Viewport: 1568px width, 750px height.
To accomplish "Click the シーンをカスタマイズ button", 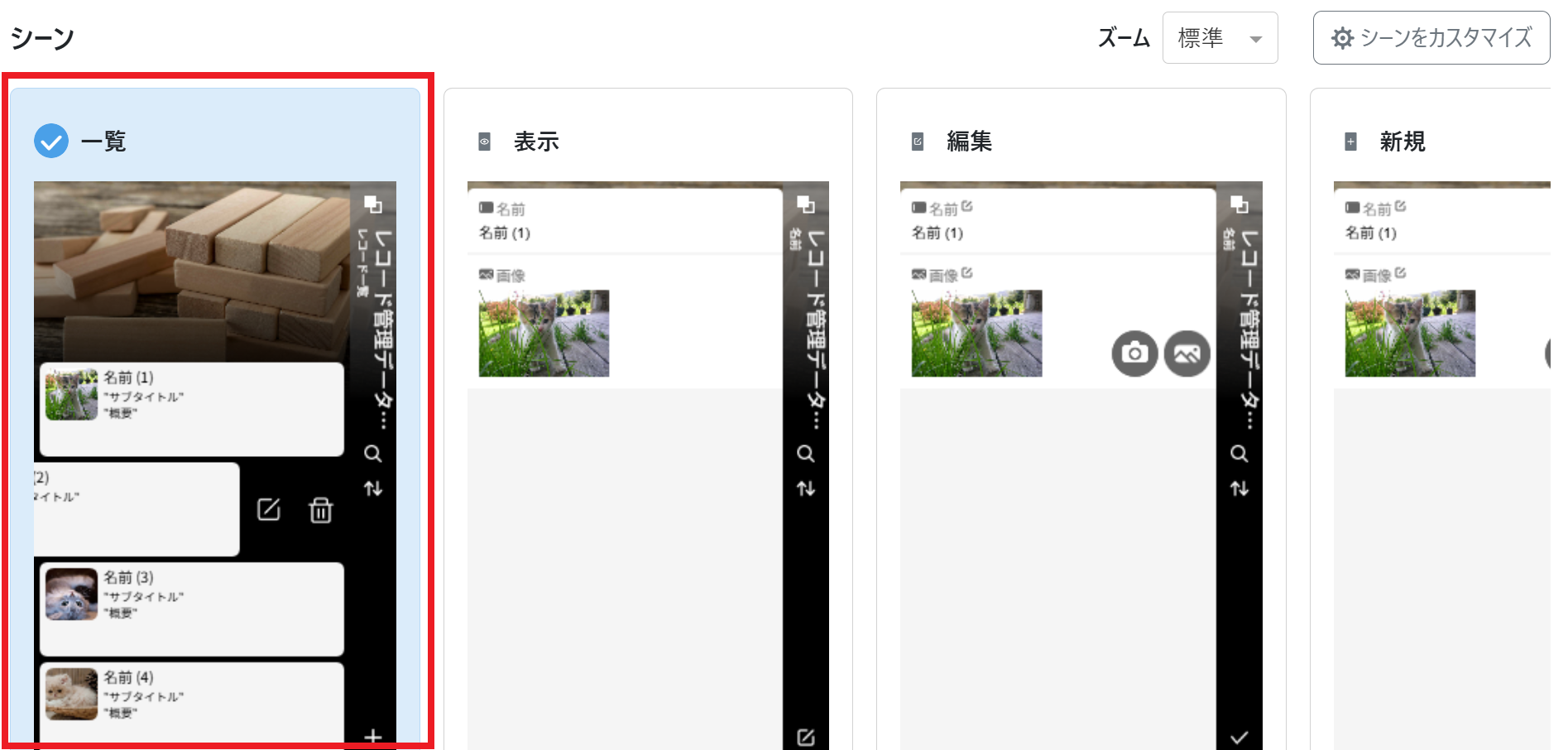I will point(1431,38).
